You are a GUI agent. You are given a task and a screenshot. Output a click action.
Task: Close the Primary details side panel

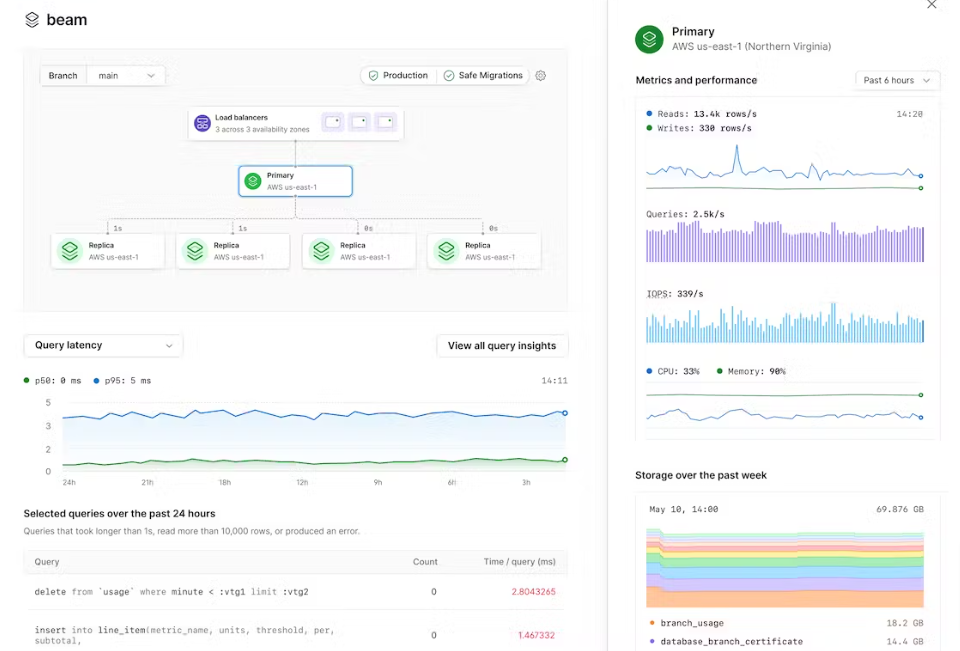[x=932, y=5]
